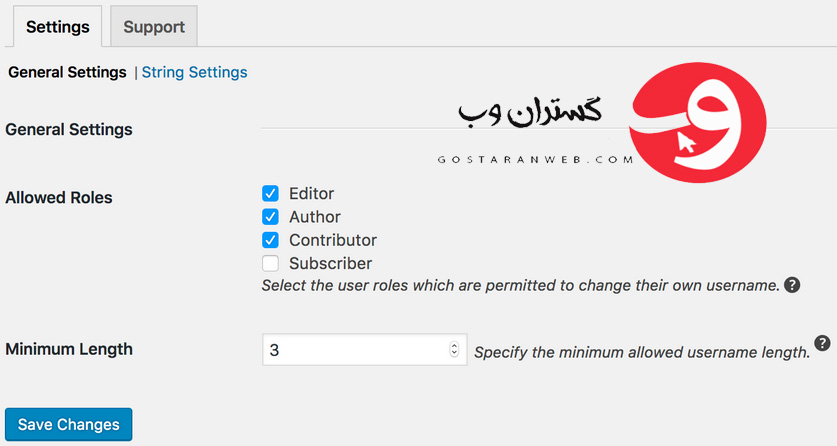Screen dimensions: 837x446
Task: Decrease Minimum Length with the down arrow
Action: (x=454, y=353)
